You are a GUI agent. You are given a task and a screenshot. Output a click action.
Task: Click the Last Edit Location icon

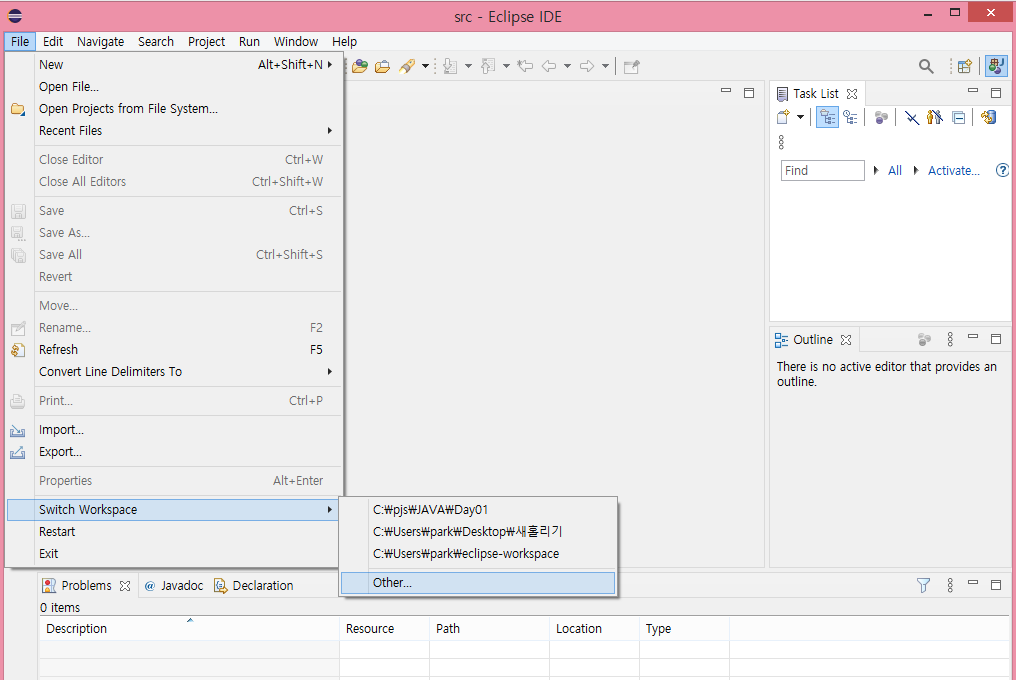(525, 66)
